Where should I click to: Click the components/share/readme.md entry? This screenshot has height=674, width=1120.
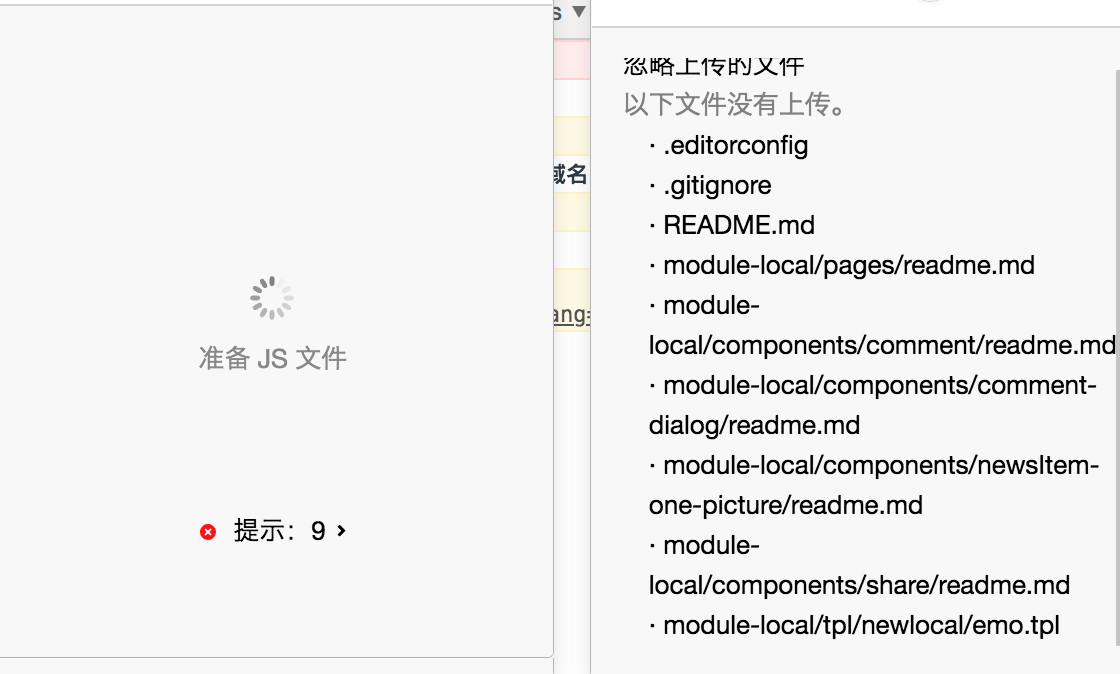[859, 585]
